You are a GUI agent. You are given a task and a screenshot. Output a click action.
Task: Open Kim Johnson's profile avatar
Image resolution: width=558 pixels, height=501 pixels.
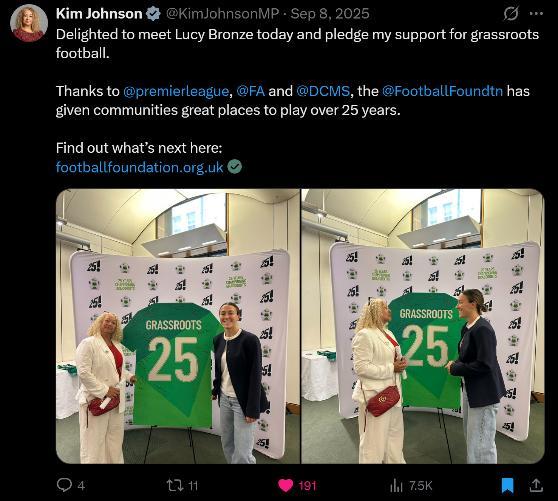point(29,23)
